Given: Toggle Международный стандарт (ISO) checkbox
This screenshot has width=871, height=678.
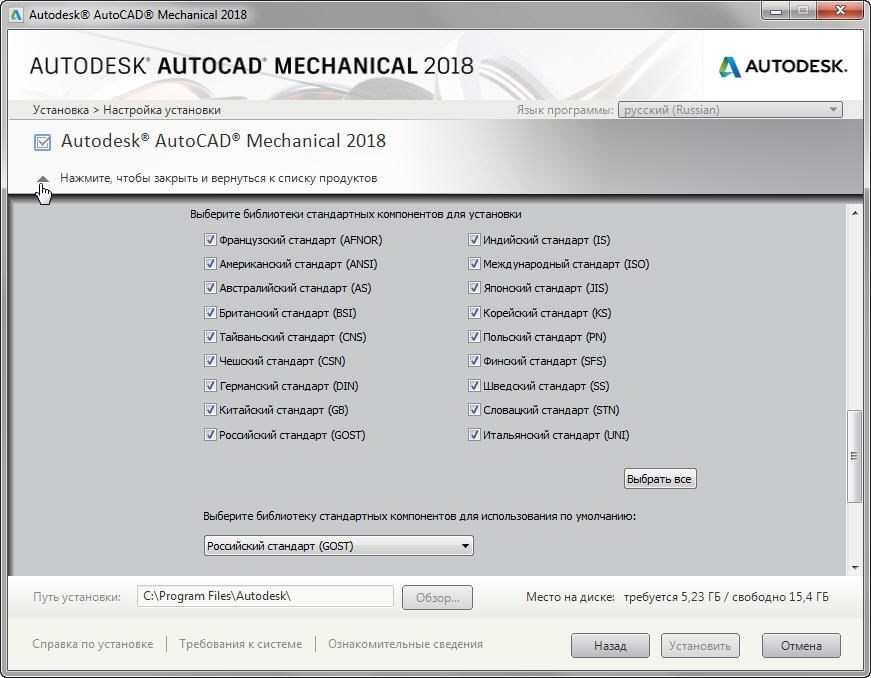Looking at the screenshot, I should (474, 263).
